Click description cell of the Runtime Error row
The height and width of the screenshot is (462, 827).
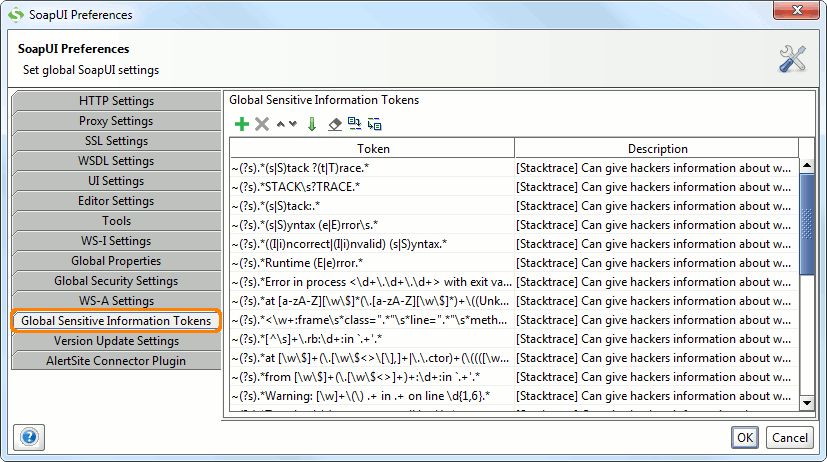(657, 263)
